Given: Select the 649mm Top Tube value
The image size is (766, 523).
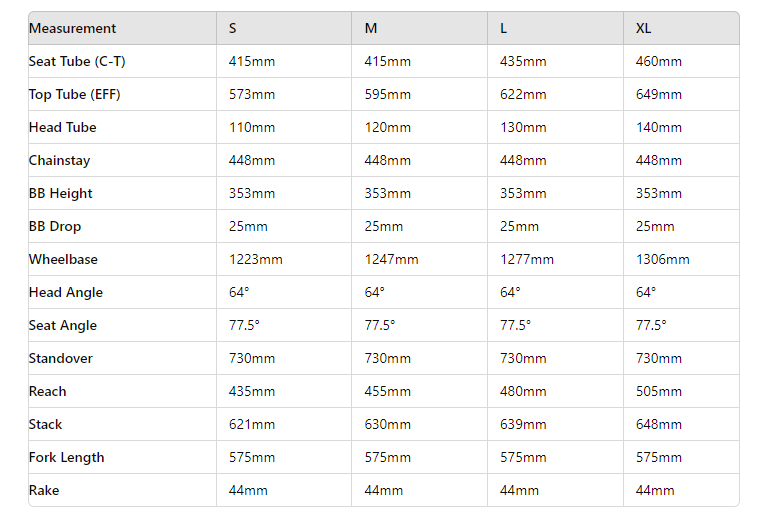Looking at the screenshot, I should 659,94.
